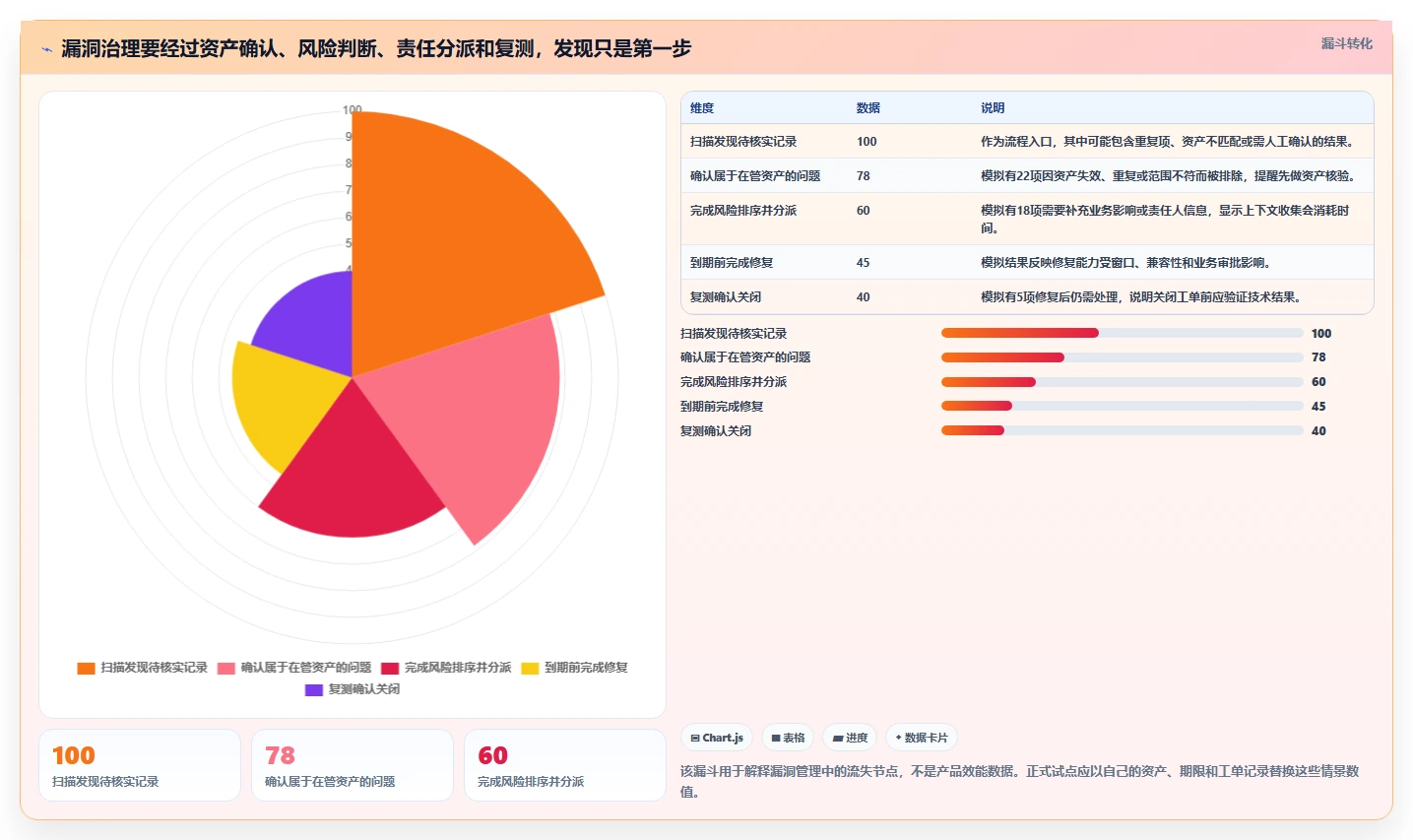
Task: Click the 确认属于在管资产的问题 progress bar
Action: coord(1123,357)
